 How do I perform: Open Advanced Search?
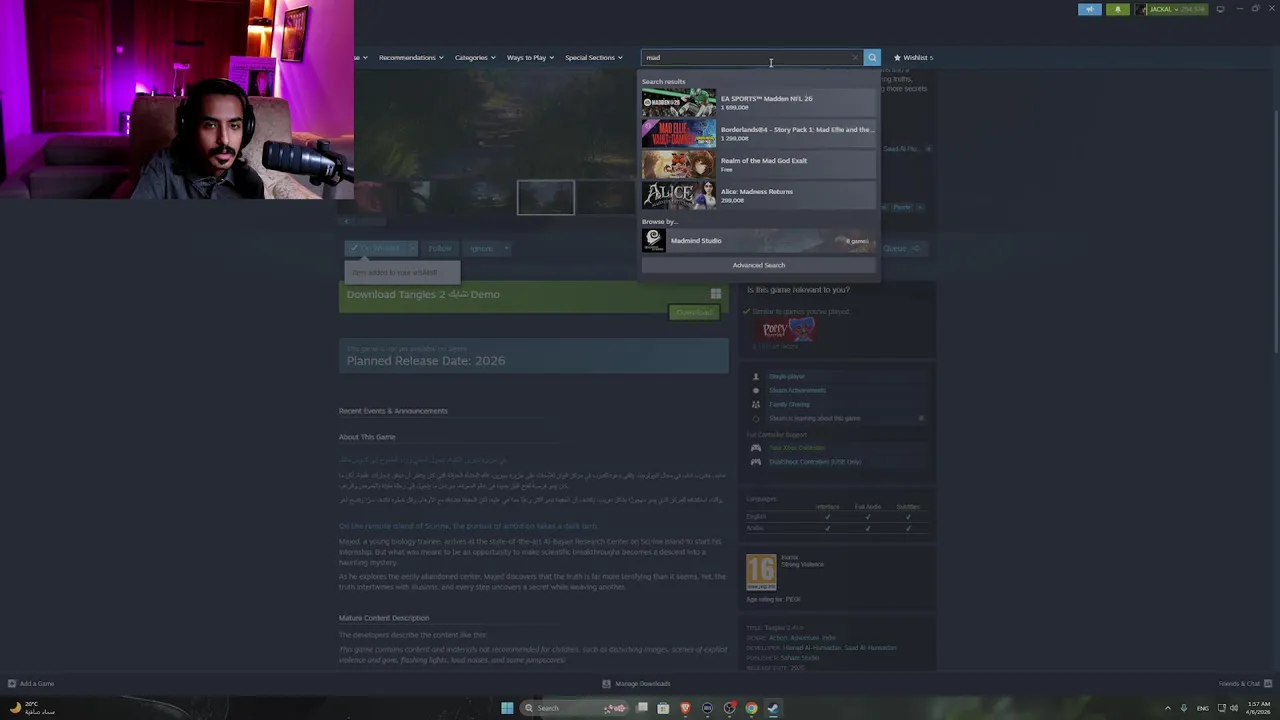758,265
